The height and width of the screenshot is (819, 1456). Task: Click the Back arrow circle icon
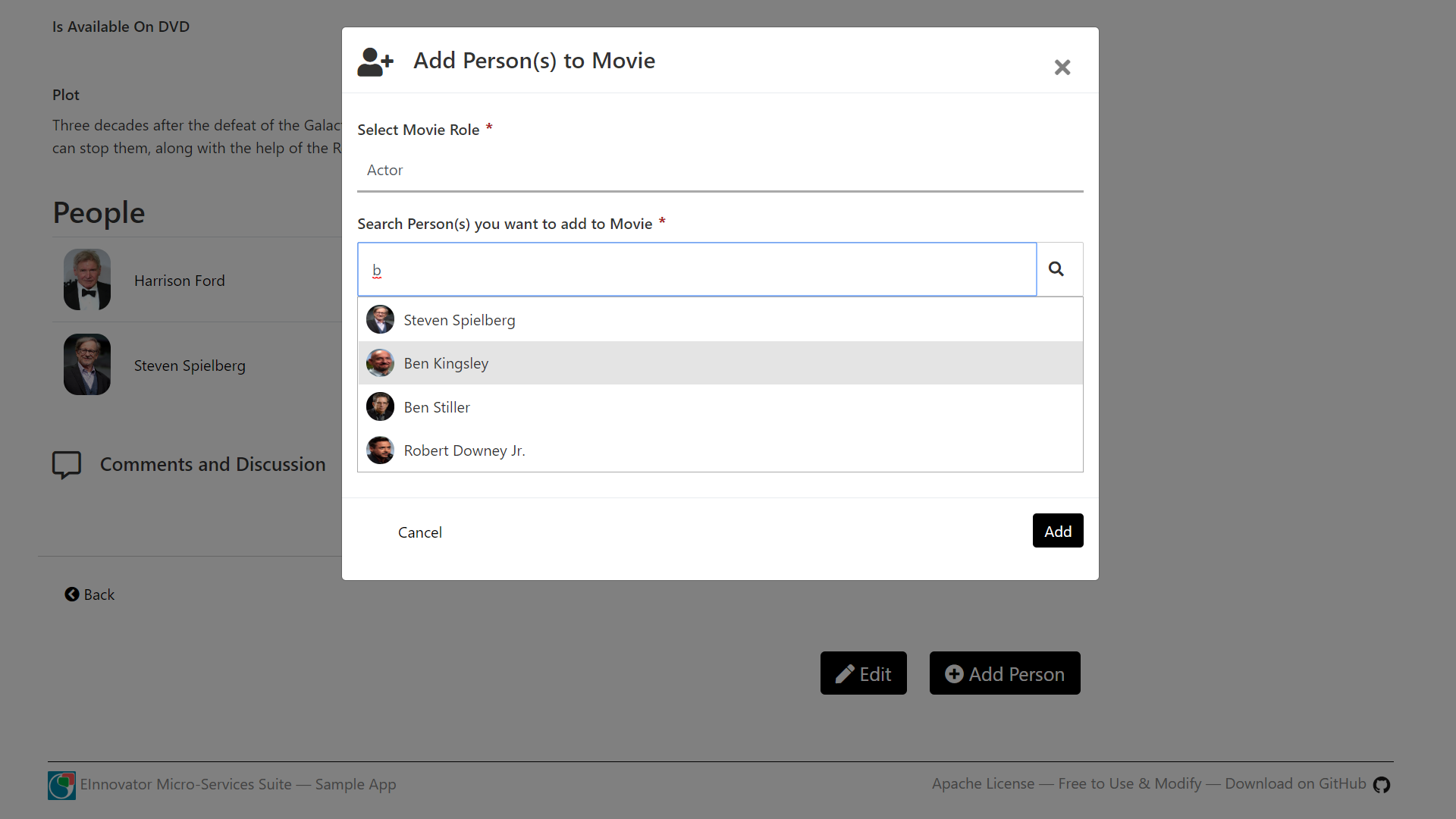(72, 595)
